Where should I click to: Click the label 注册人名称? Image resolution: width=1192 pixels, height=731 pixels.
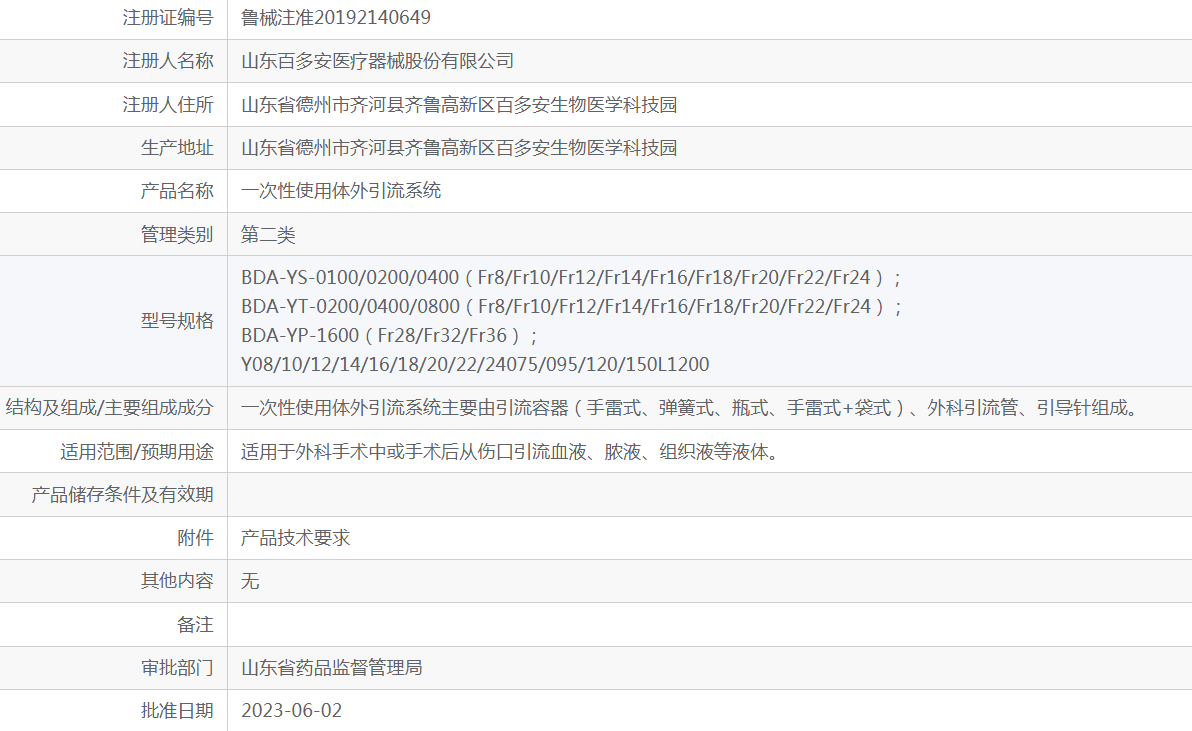click(168, 61)
